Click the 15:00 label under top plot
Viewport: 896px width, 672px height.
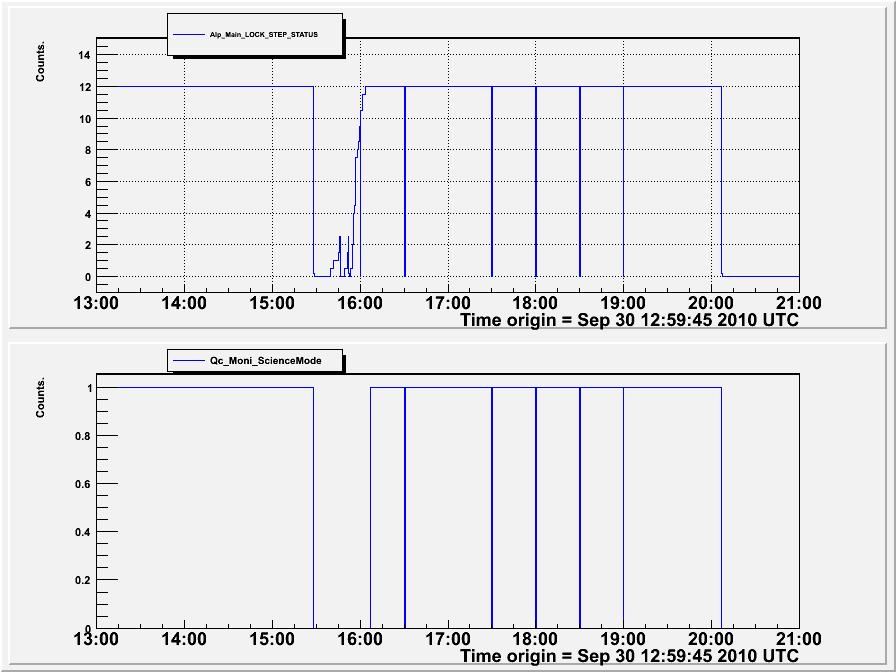pyautogui.click(x=272, y=303)
